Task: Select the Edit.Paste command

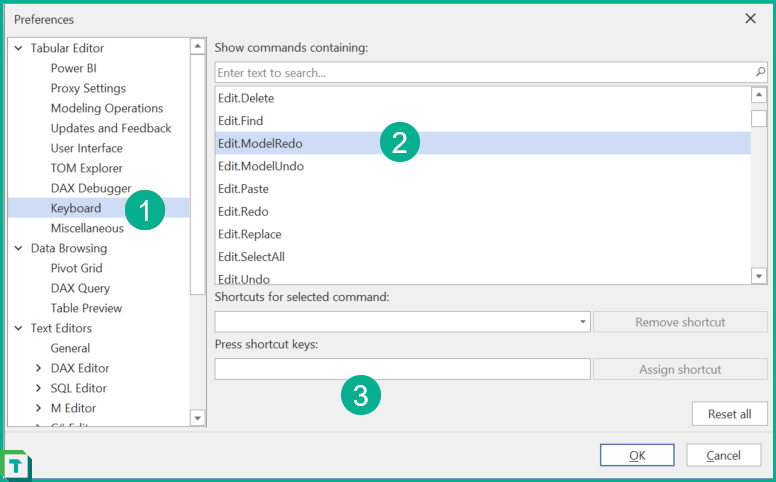Action: [x=243, y=189]
